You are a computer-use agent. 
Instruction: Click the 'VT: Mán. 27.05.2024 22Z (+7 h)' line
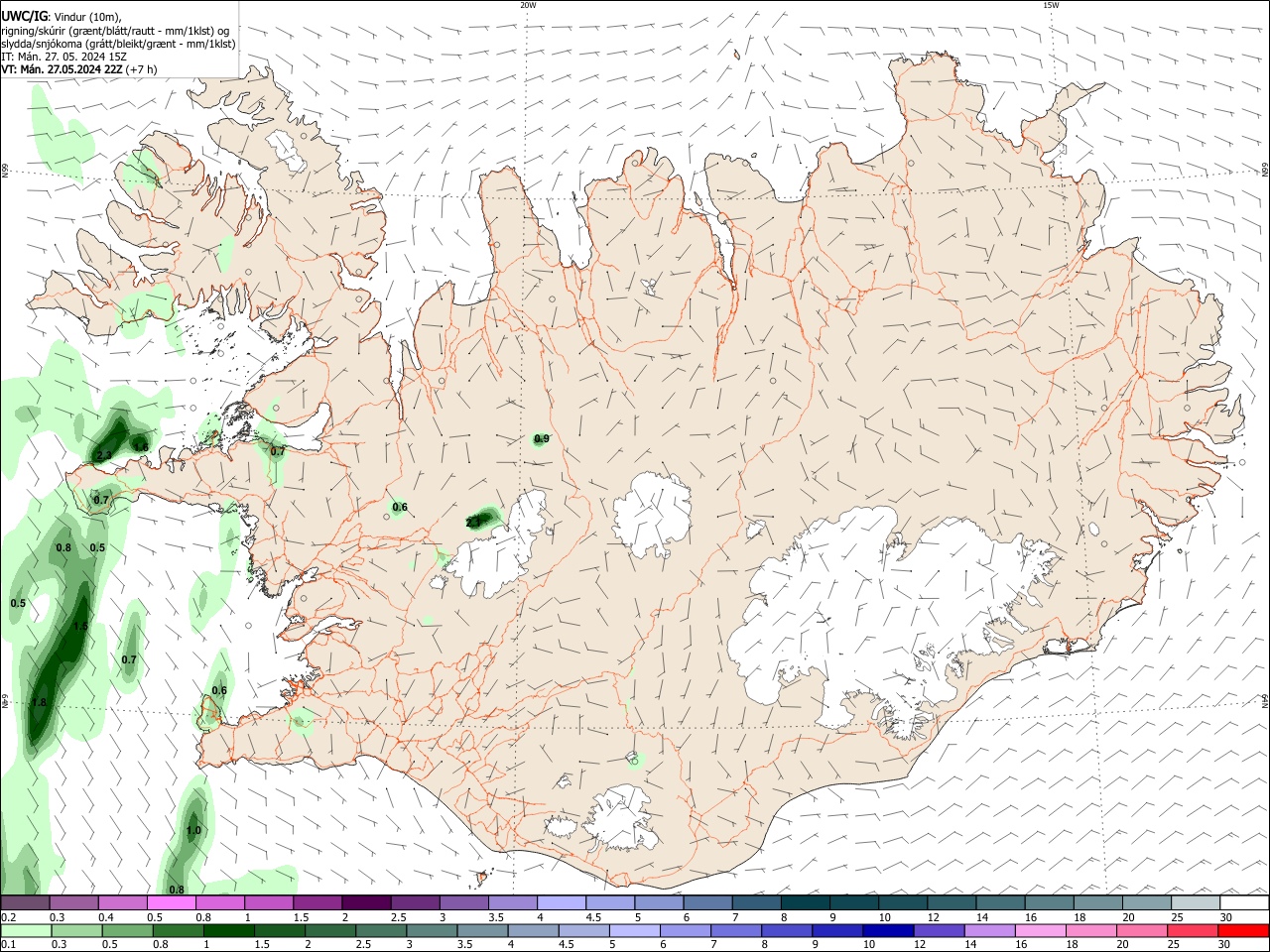point(79,70)
